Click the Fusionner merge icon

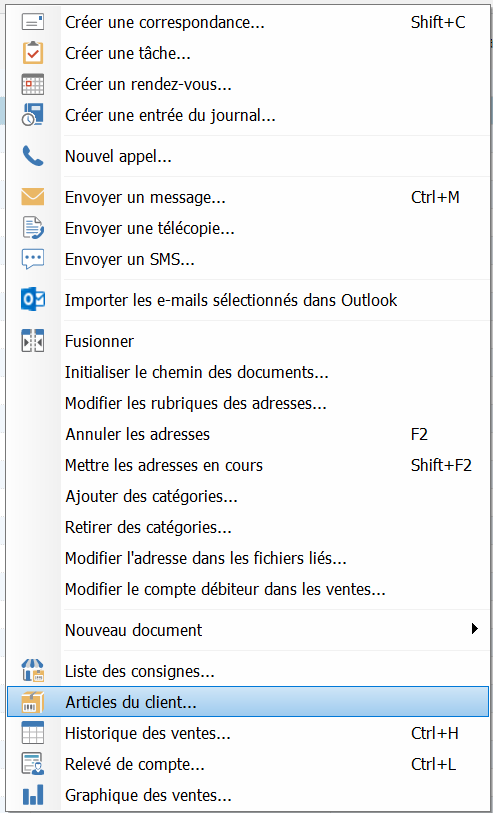[33, 341]
